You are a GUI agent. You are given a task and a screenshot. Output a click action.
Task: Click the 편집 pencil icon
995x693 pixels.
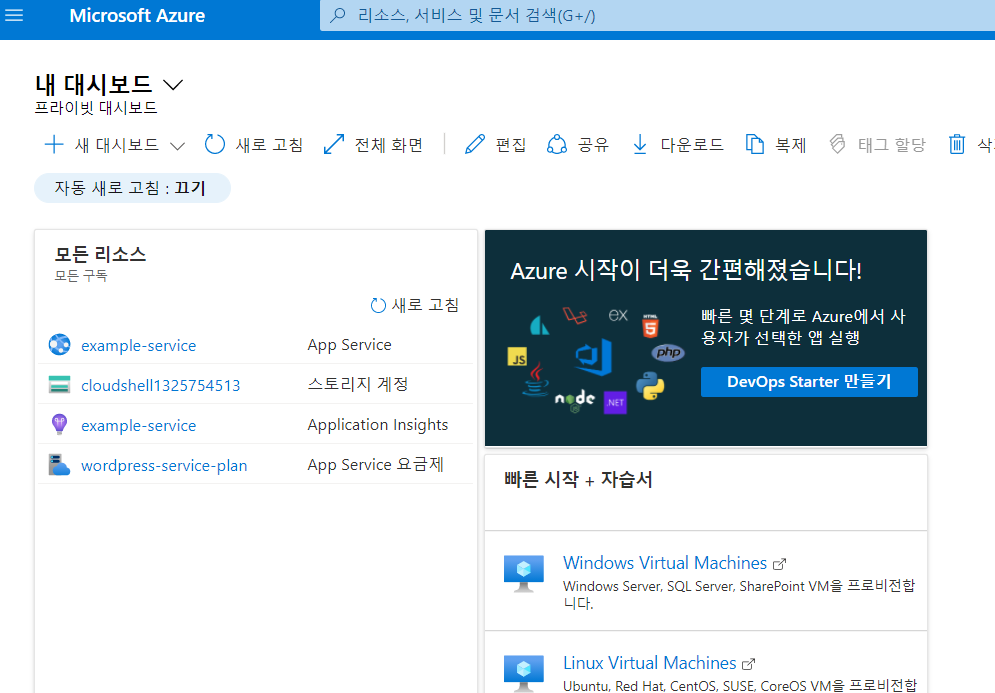475,145
